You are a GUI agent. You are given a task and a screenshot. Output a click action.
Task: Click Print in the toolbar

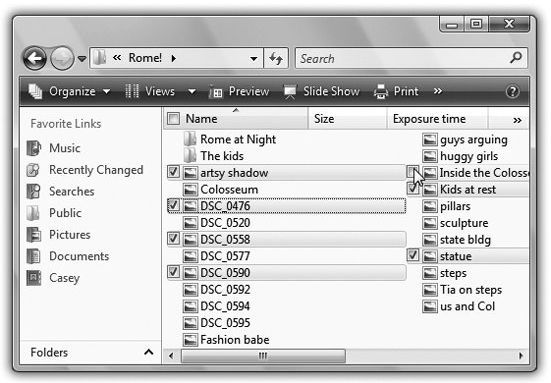[396, 92]
